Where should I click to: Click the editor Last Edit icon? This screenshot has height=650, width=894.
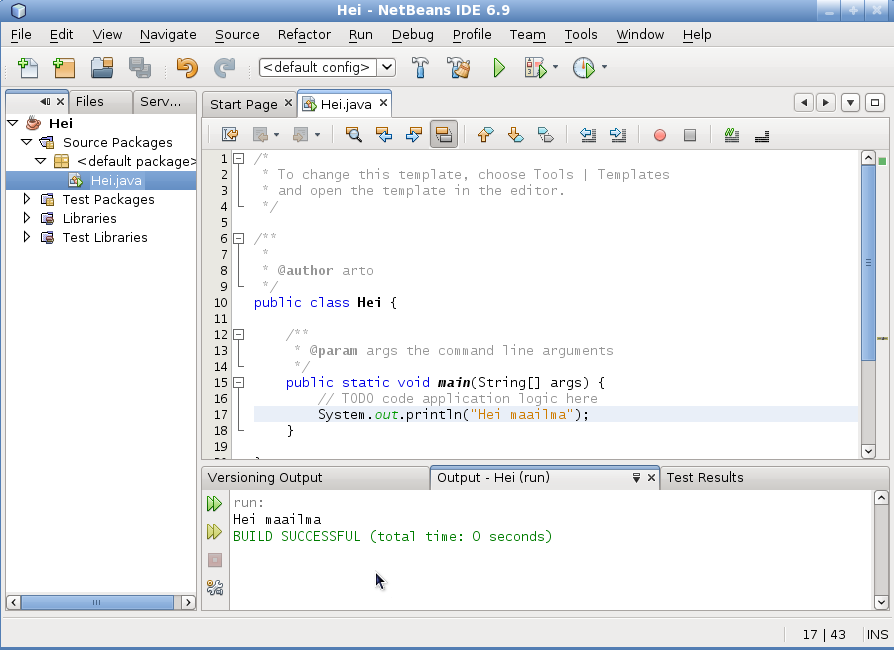point(230,135)
